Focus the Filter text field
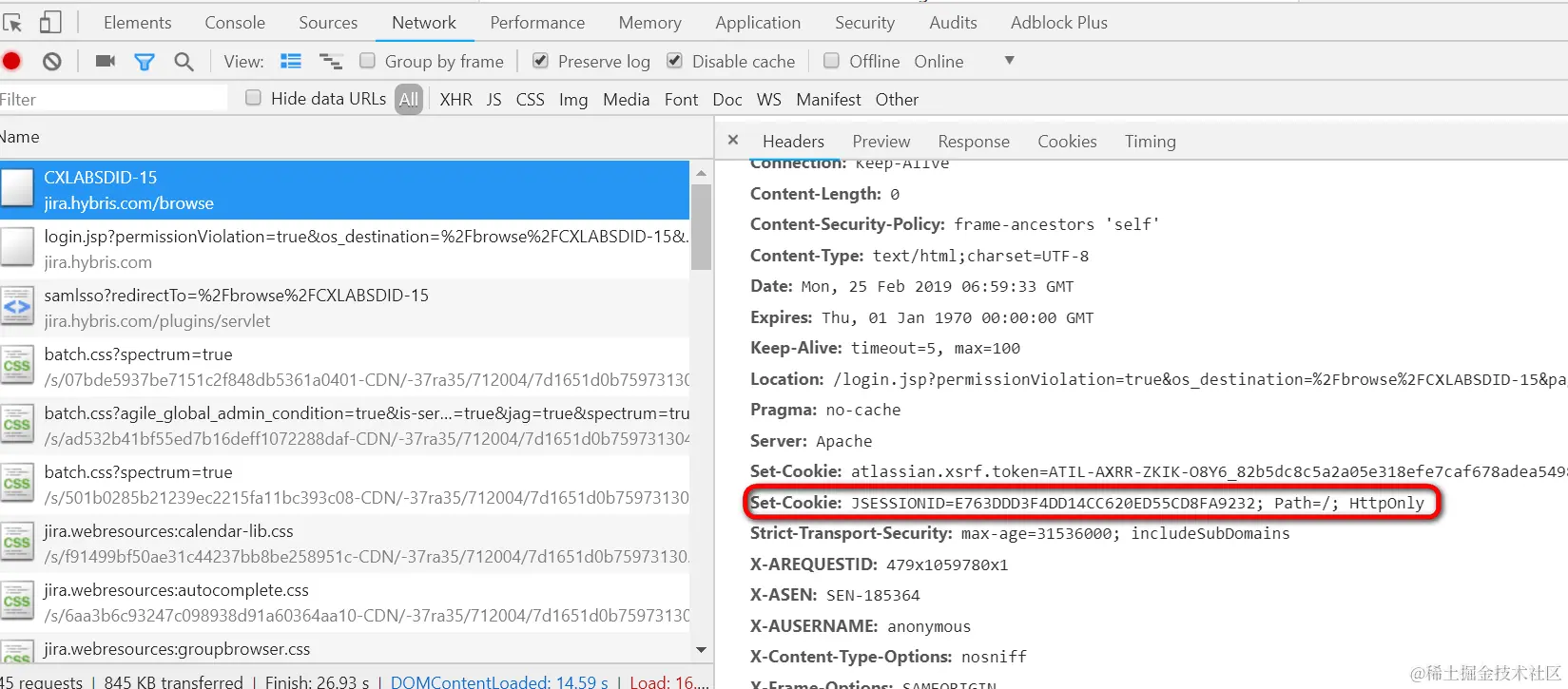The height and width of the screenshot is (689, 1568). (114, 99)
